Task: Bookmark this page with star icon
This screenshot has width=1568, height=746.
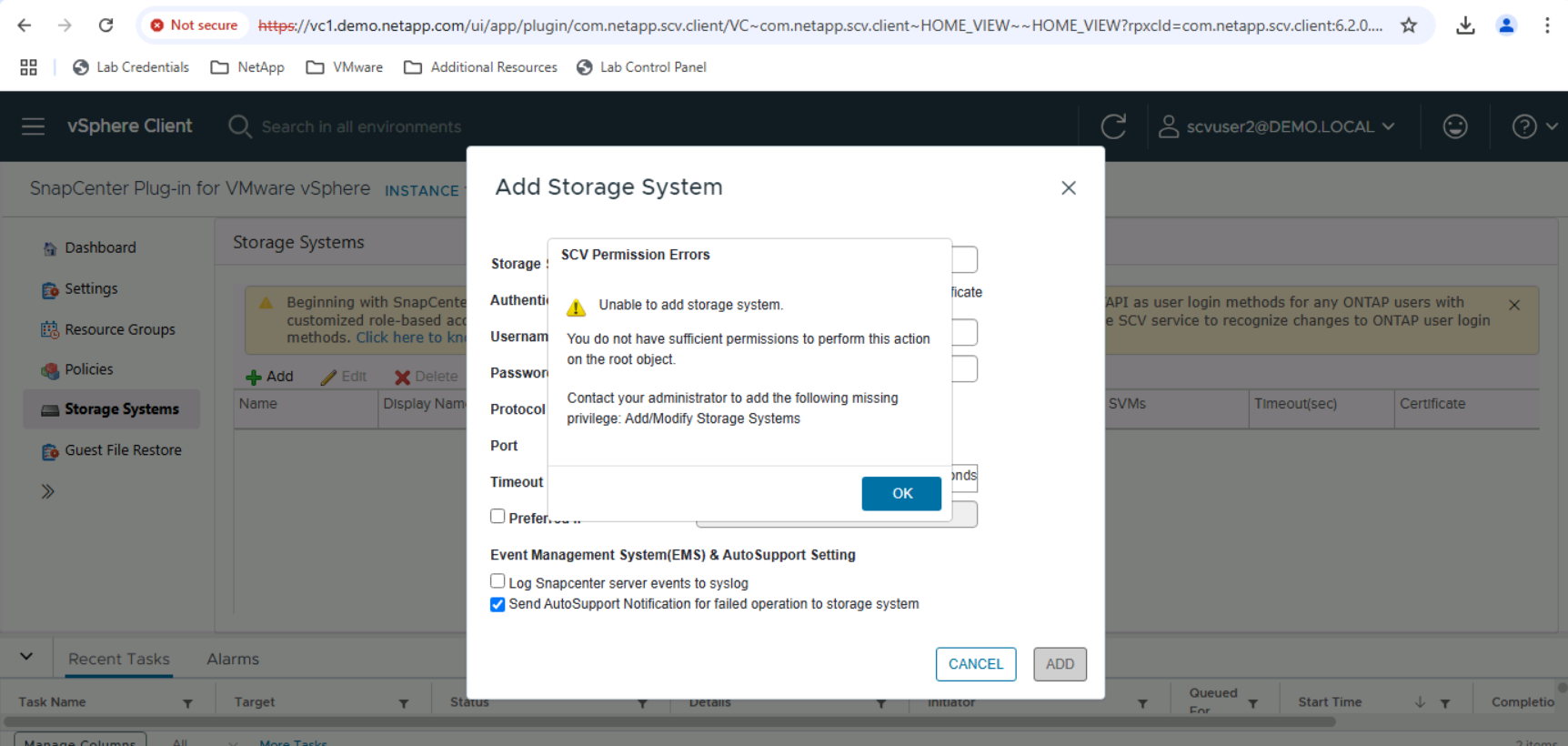Action: click(x=1409, y=25)
